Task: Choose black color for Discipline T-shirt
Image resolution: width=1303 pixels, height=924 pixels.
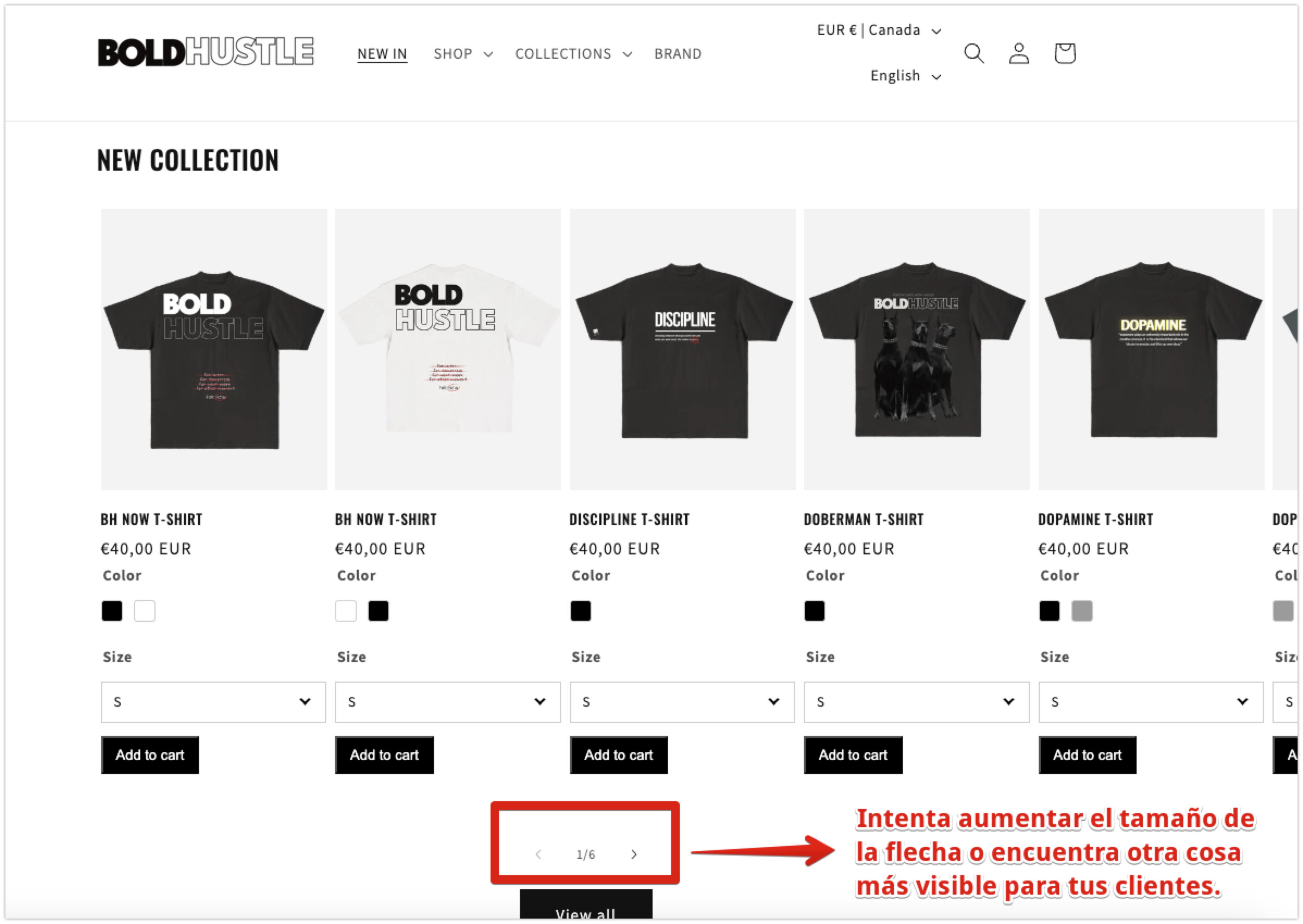Action: pos(581,611)
